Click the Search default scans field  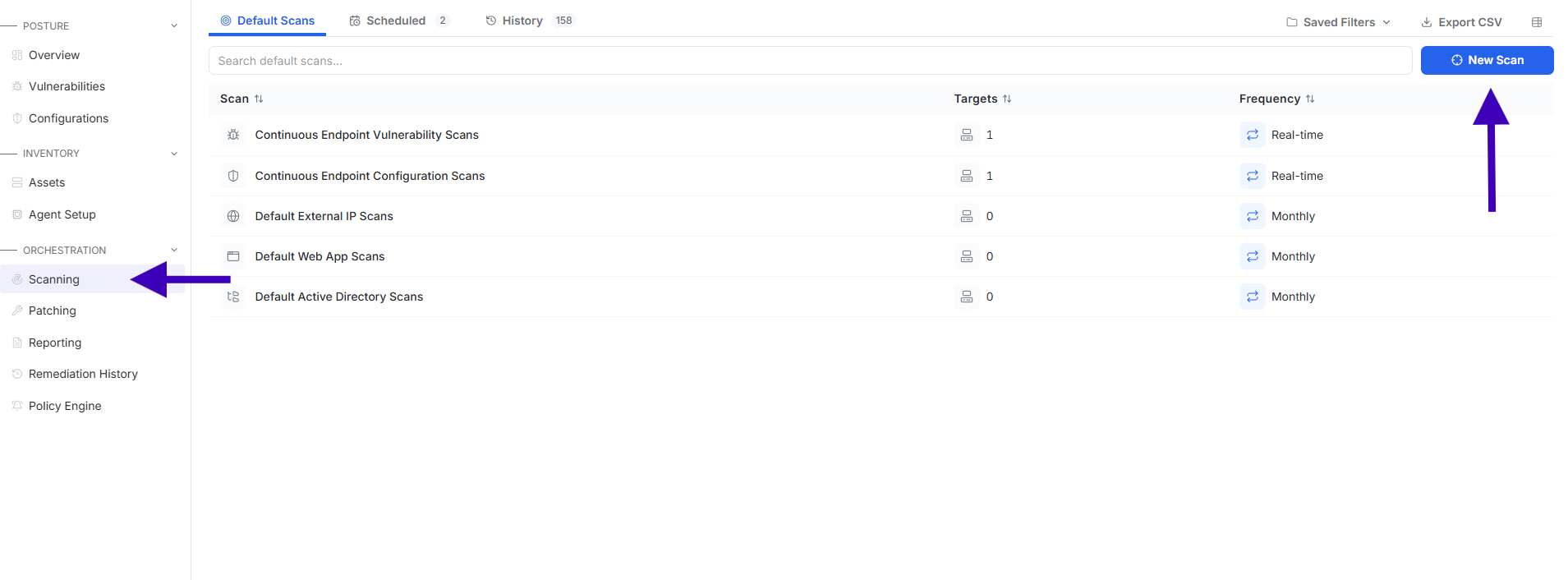(810, 61)
